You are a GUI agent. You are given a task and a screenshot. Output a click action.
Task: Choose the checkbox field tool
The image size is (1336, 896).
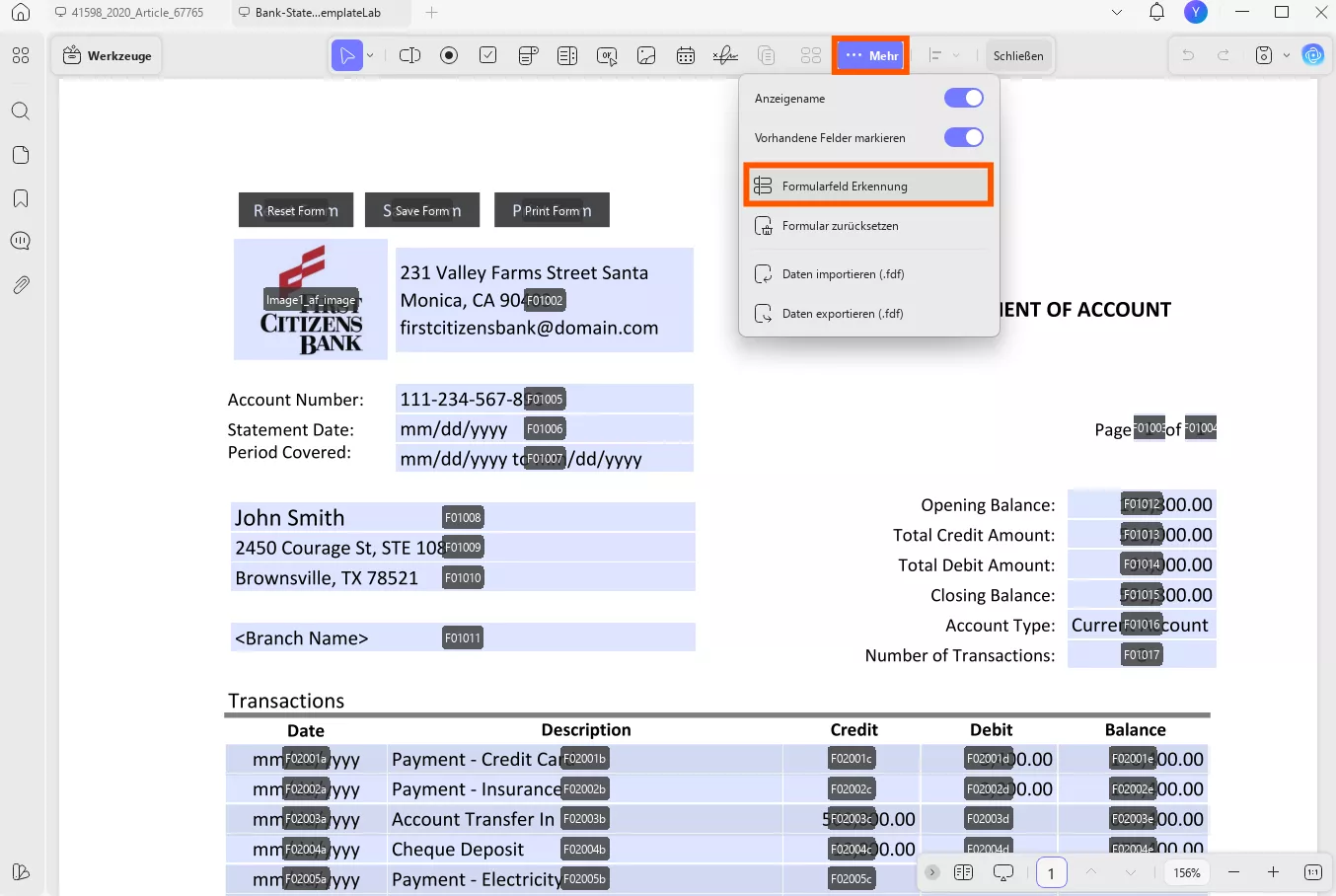pos(488,55)
